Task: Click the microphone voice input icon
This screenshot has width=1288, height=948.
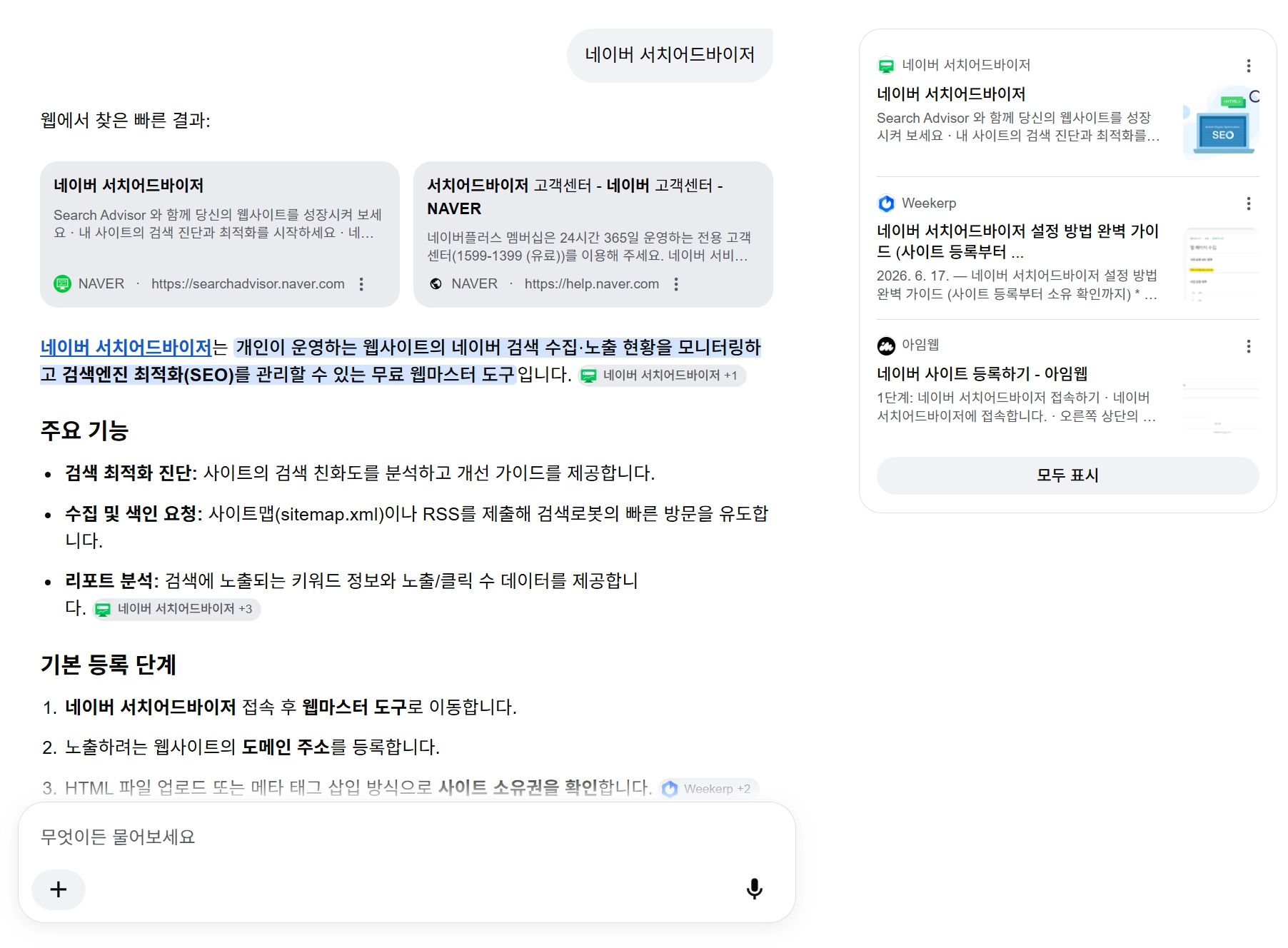Action: [754, 889]
